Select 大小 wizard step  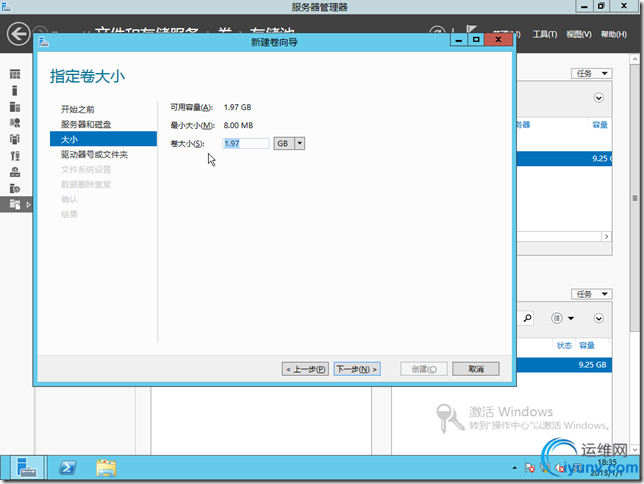(103, 139)
